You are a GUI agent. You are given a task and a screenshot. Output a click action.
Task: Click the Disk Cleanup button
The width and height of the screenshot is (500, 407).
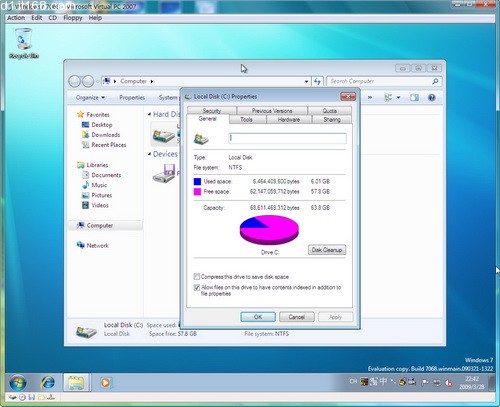pyautogui.click(x=327, y=250)
